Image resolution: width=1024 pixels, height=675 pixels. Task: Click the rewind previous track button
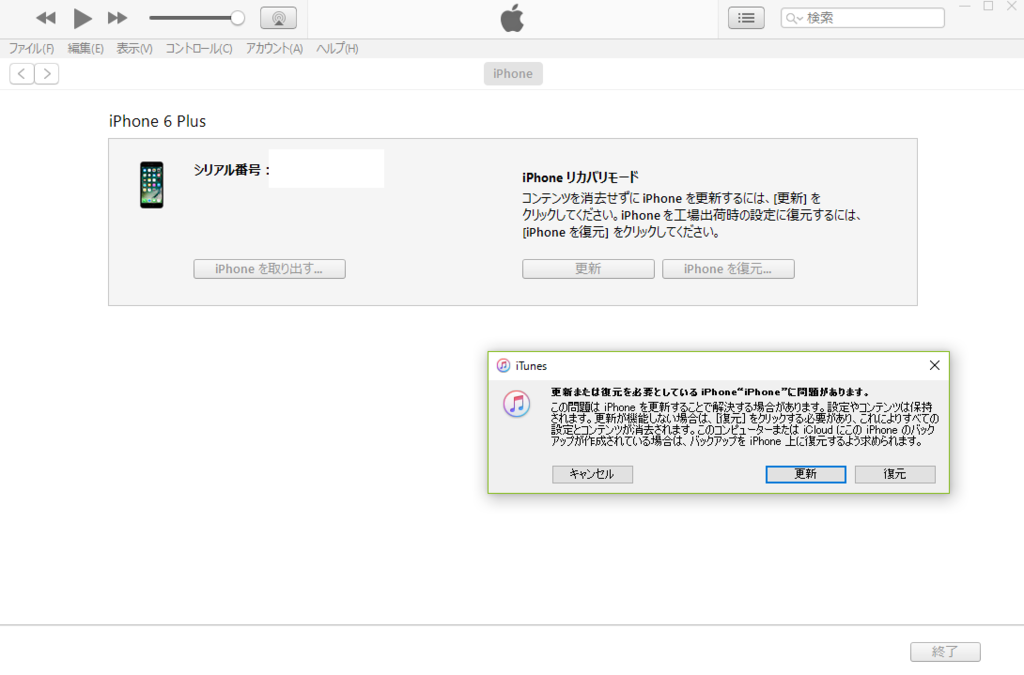point(46,18)
